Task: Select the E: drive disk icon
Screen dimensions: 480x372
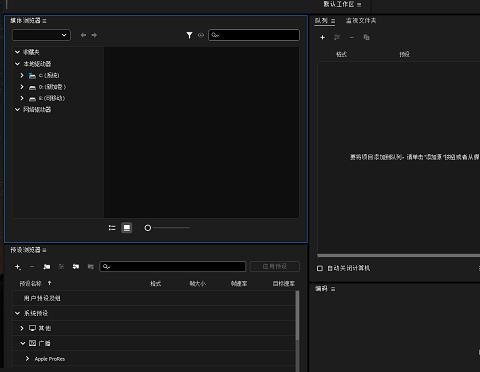Action: (x=32, y=99)
